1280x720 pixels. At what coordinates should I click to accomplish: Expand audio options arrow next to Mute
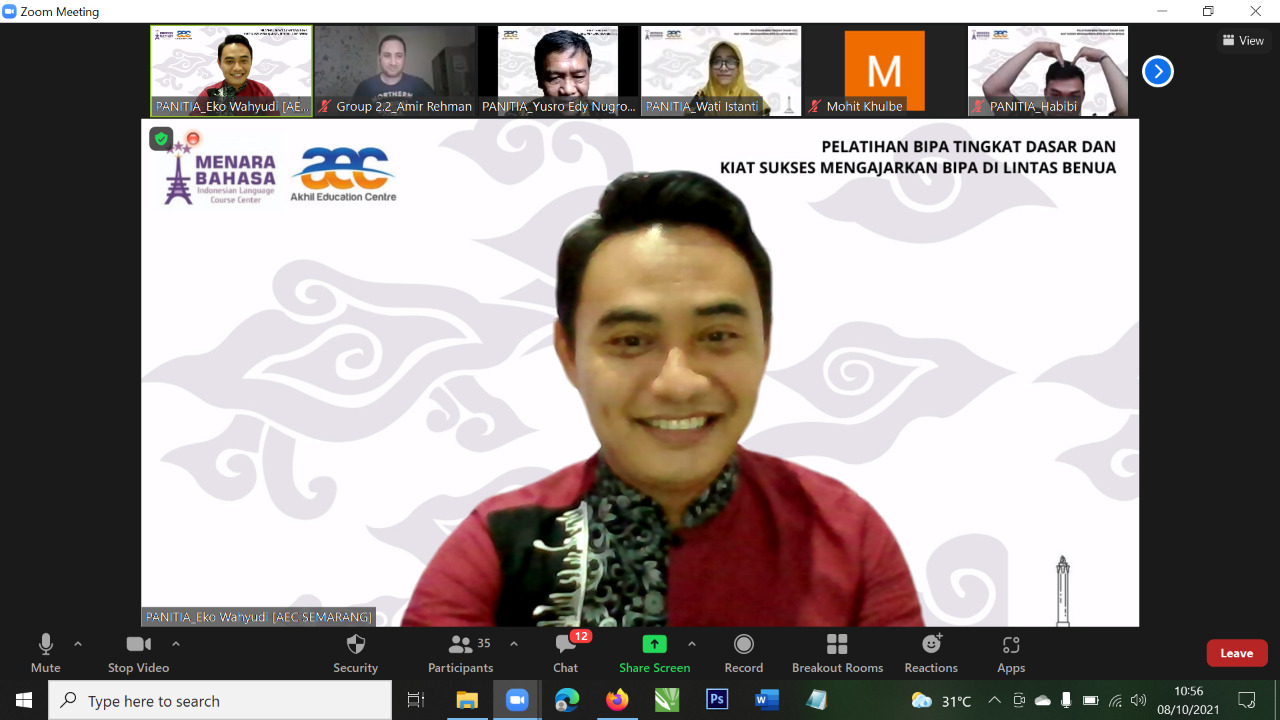(78, 644)
